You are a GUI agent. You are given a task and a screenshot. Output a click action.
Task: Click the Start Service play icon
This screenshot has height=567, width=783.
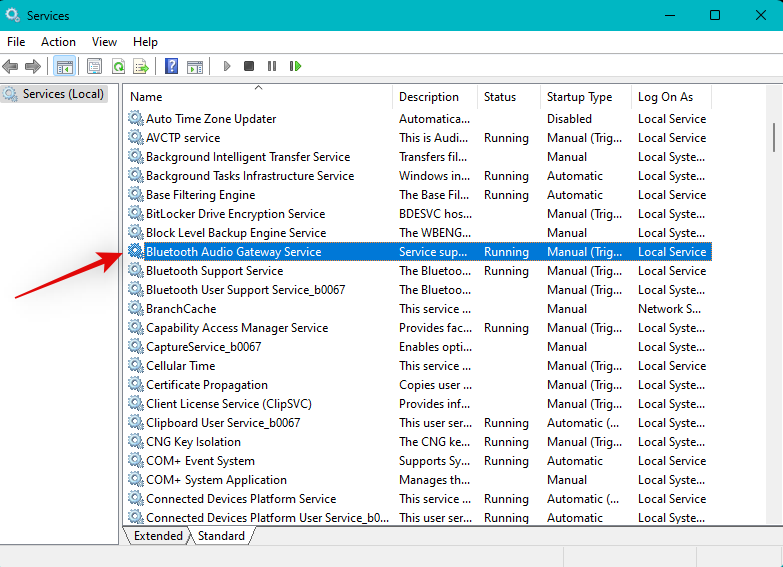click(x=227, y=66)
